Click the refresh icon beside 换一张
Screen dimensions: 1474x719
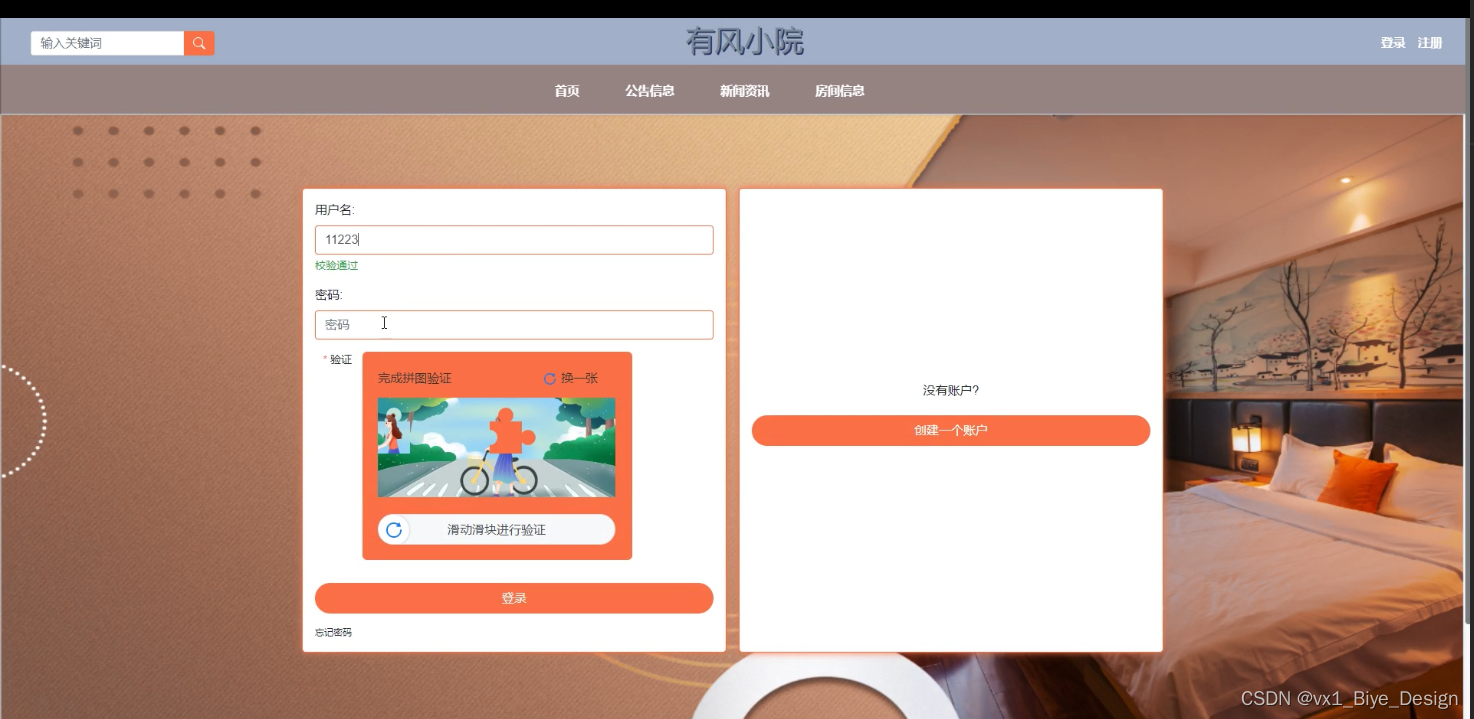(549, 379)
